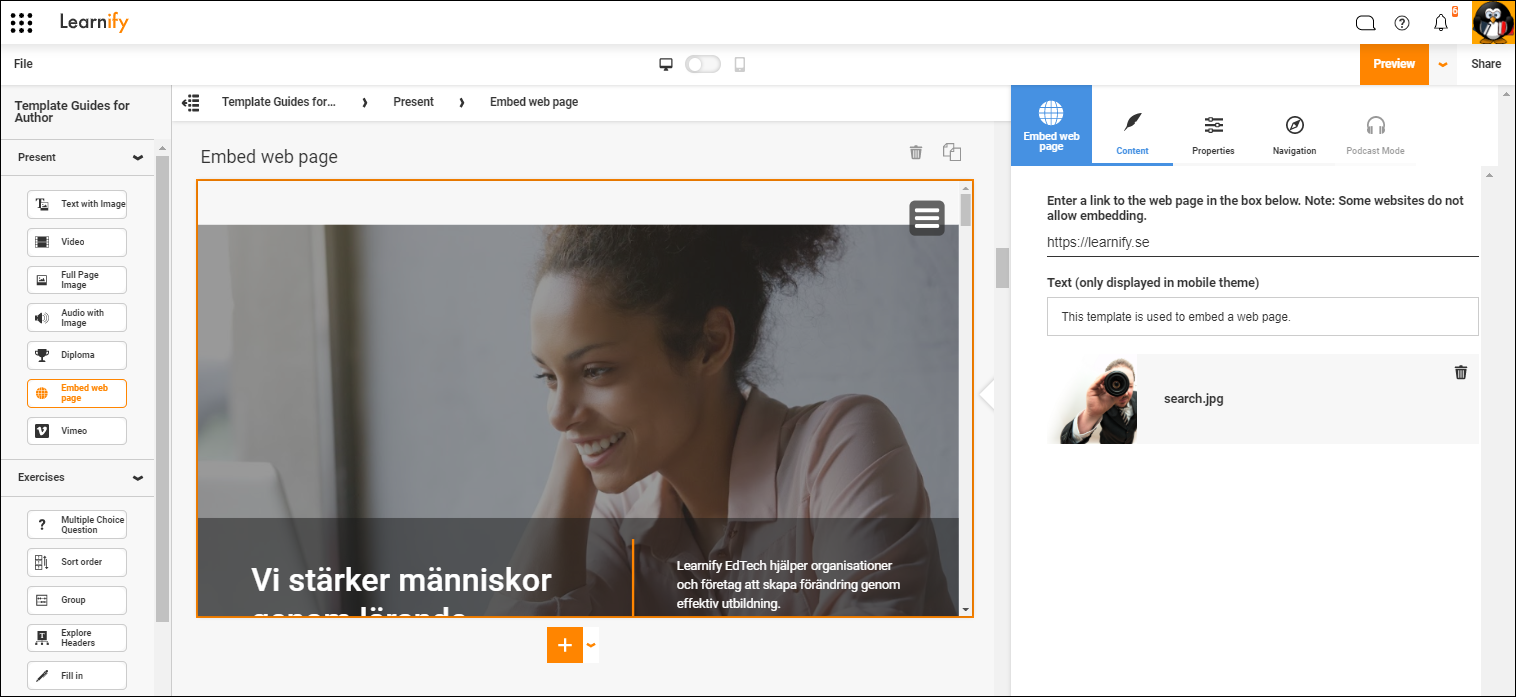The height and width of the screenshot is (697, 1516).
Task: Duplicate the Embed web page slide
Action: click(952, 152)
